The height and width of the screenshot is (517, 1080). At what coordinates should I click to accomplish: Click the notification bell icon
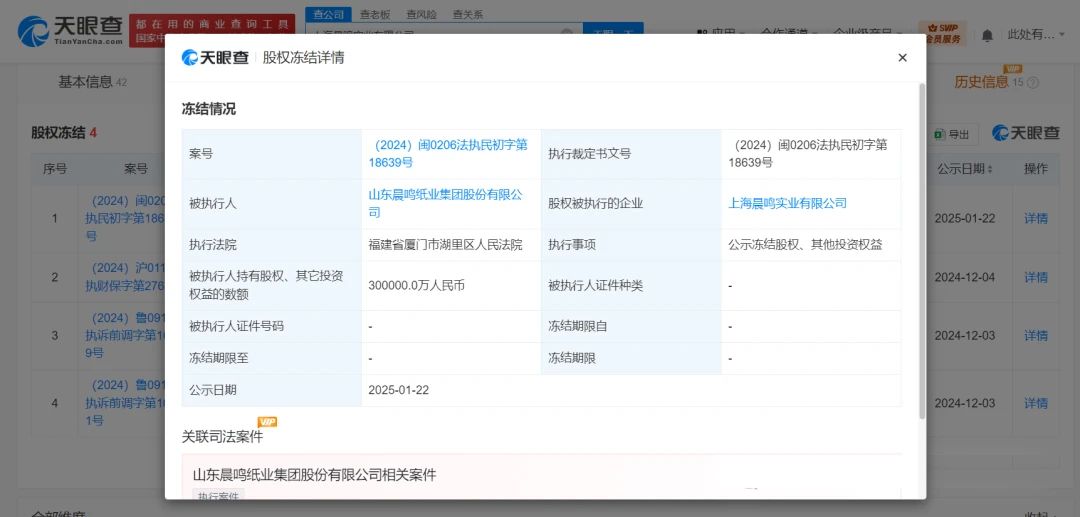pos(987,35)
